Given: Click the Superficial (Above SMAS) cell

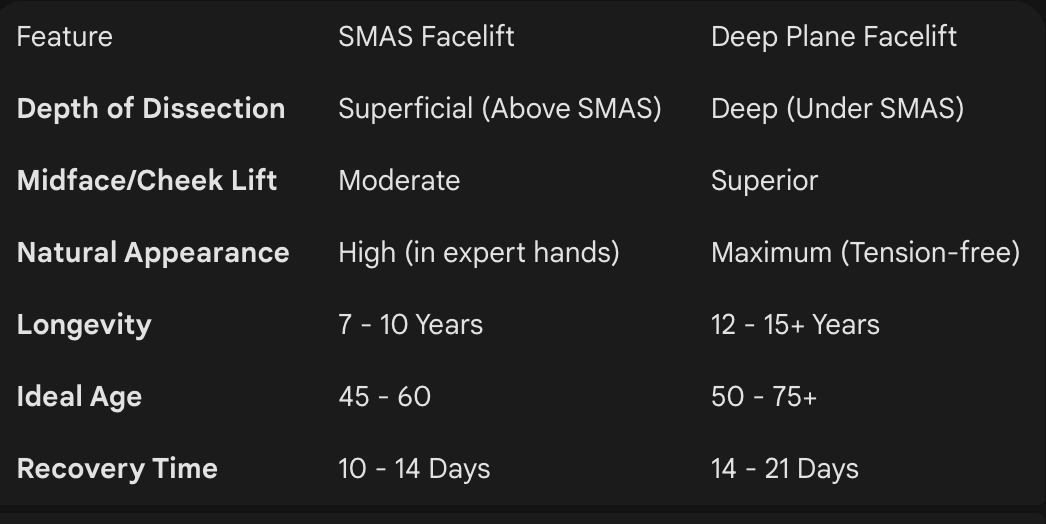Looking at the screenshot, I should tap(499, 109).
